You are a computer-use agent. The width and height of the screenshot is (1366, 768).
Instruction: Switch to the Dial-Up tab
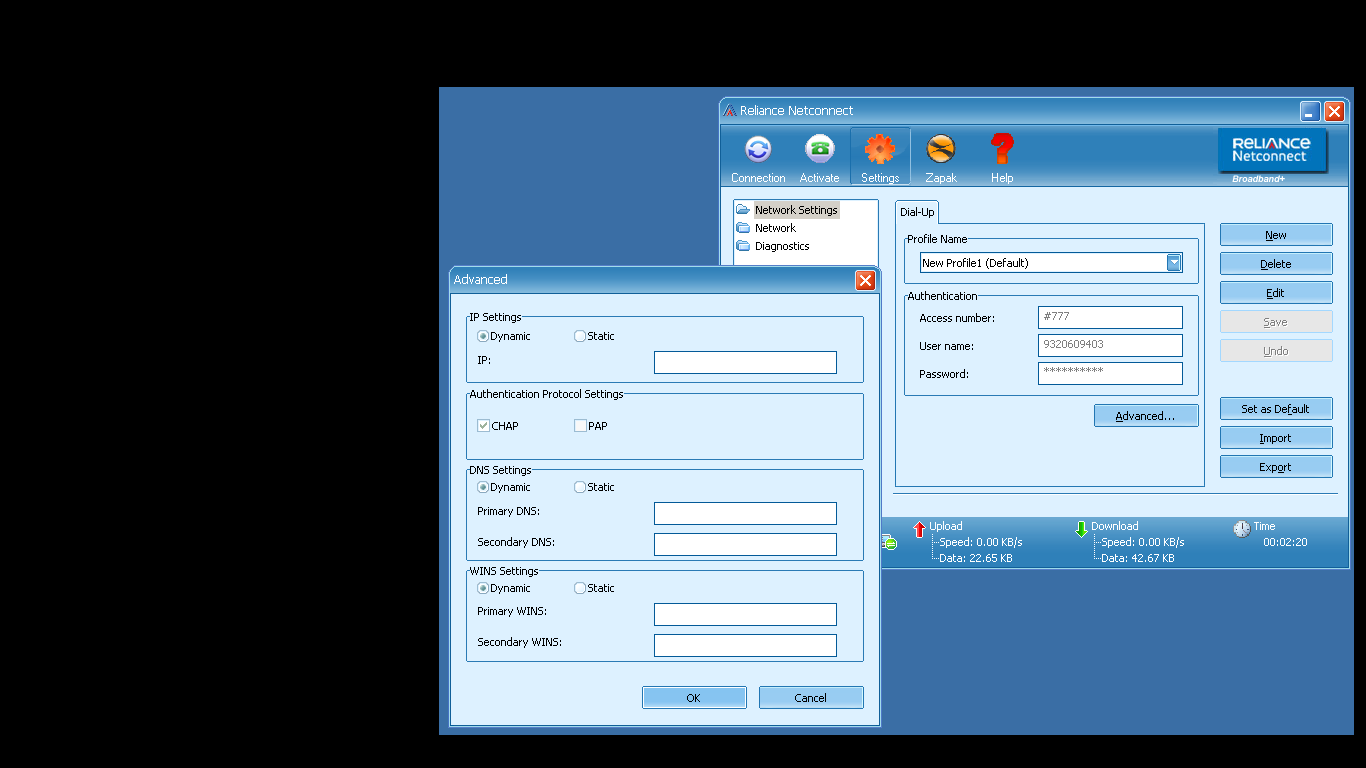(x=917, y=212)
